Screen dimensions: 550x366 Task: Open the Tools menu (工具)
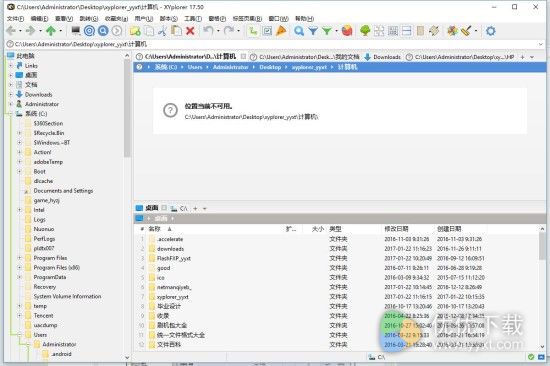coord(193,19)
